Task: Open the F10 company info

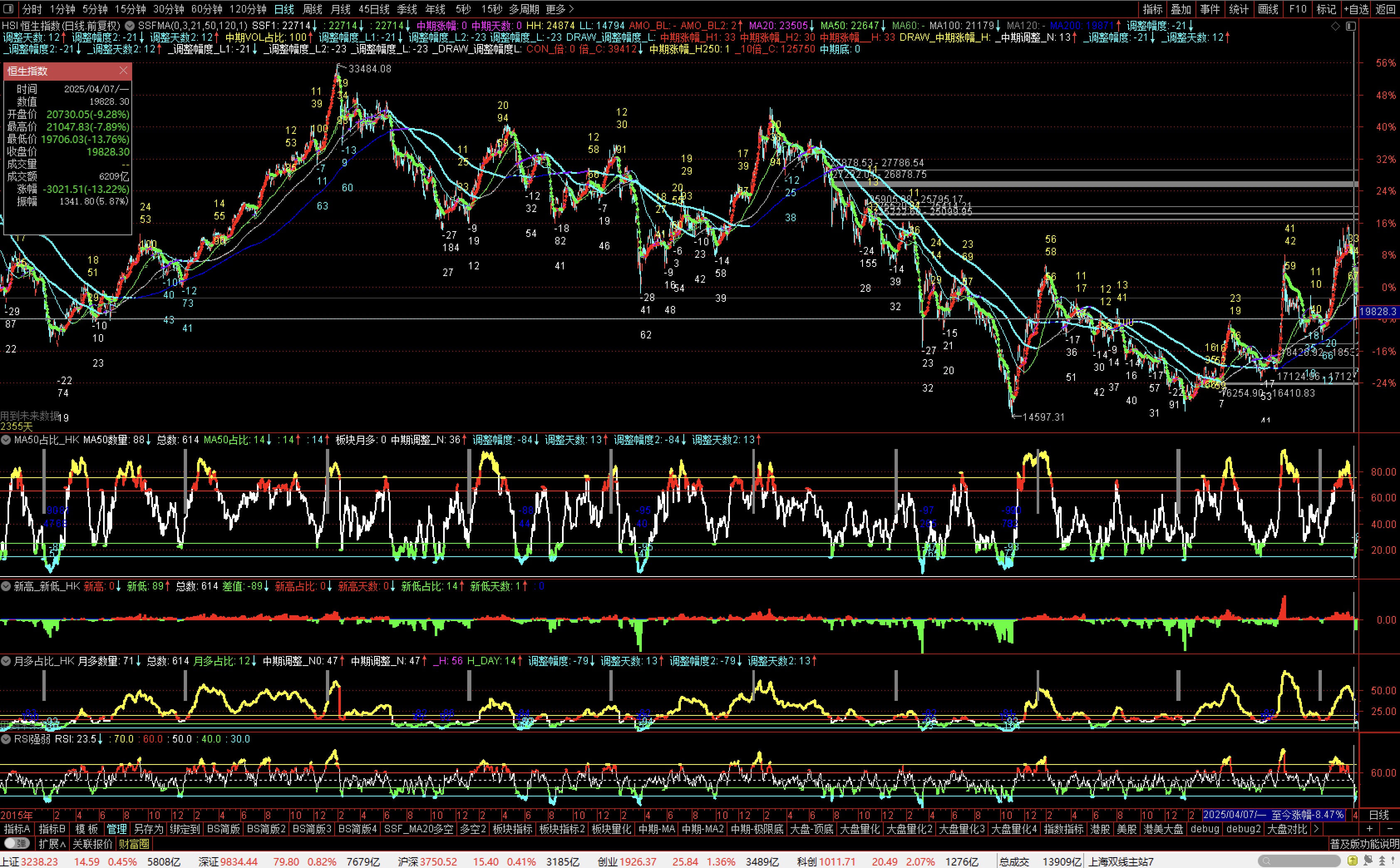Action: pos(1298,9)
